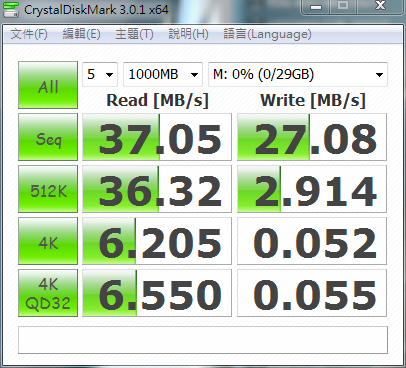Click the 512K read result 36.32
This screenshot has width=406, height=368.
(x=157, y=189)
